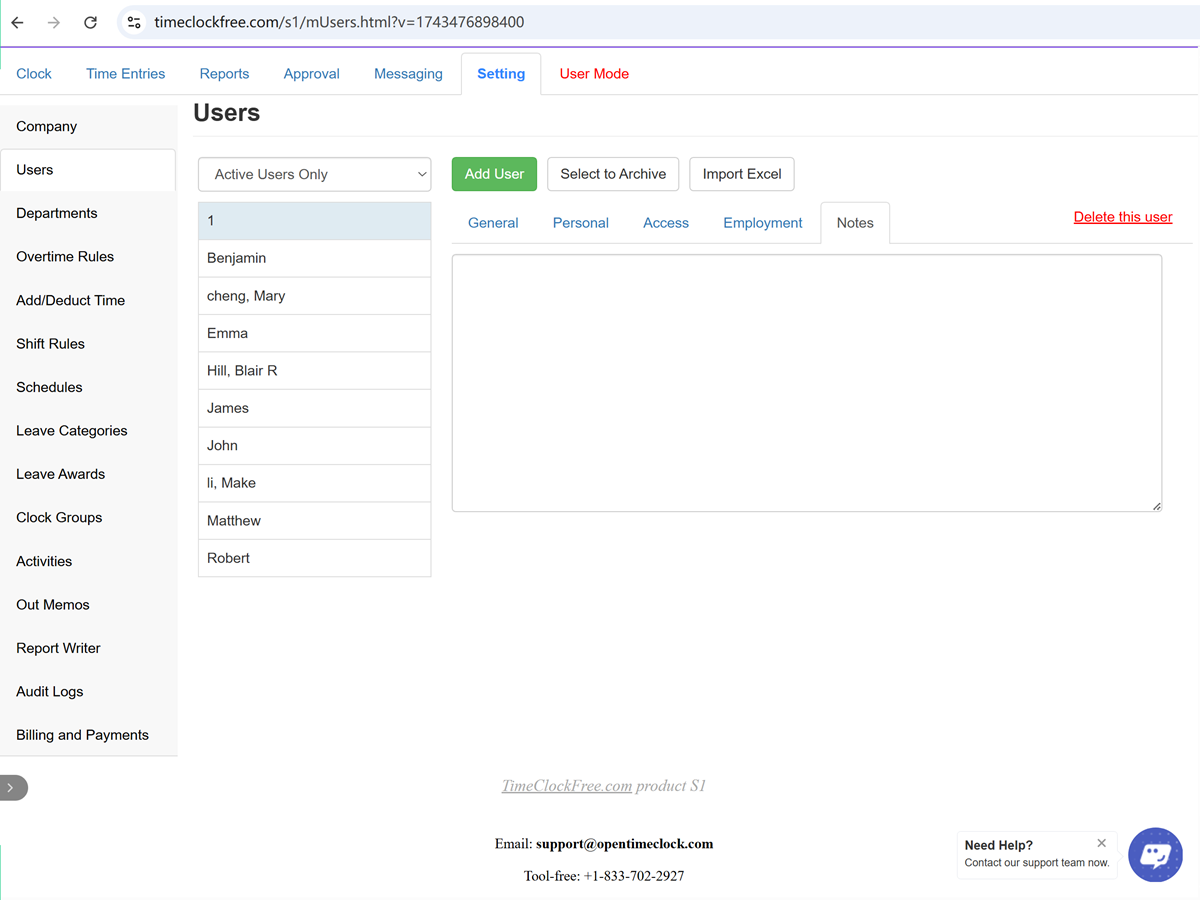Select the Notes user tab
The image size is (1200, 900).
(x=855, y=223)
